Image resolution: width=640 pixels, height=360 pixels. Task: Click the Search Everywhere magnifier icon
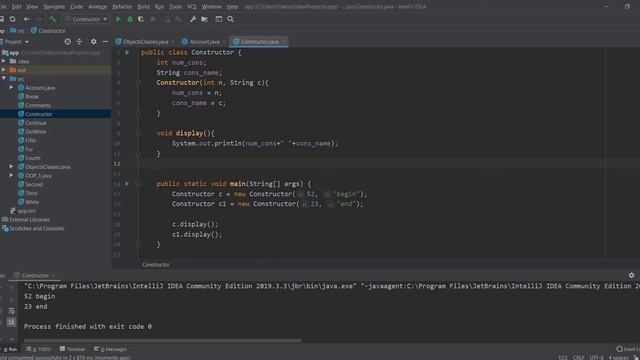[x=230, y=19]
